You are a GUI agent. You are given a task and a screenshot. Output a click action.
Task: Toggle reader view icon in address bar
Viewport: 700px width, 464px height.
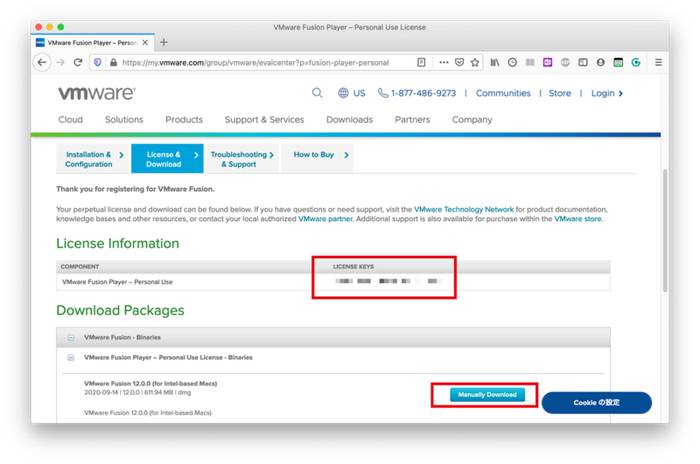(421, 63)
